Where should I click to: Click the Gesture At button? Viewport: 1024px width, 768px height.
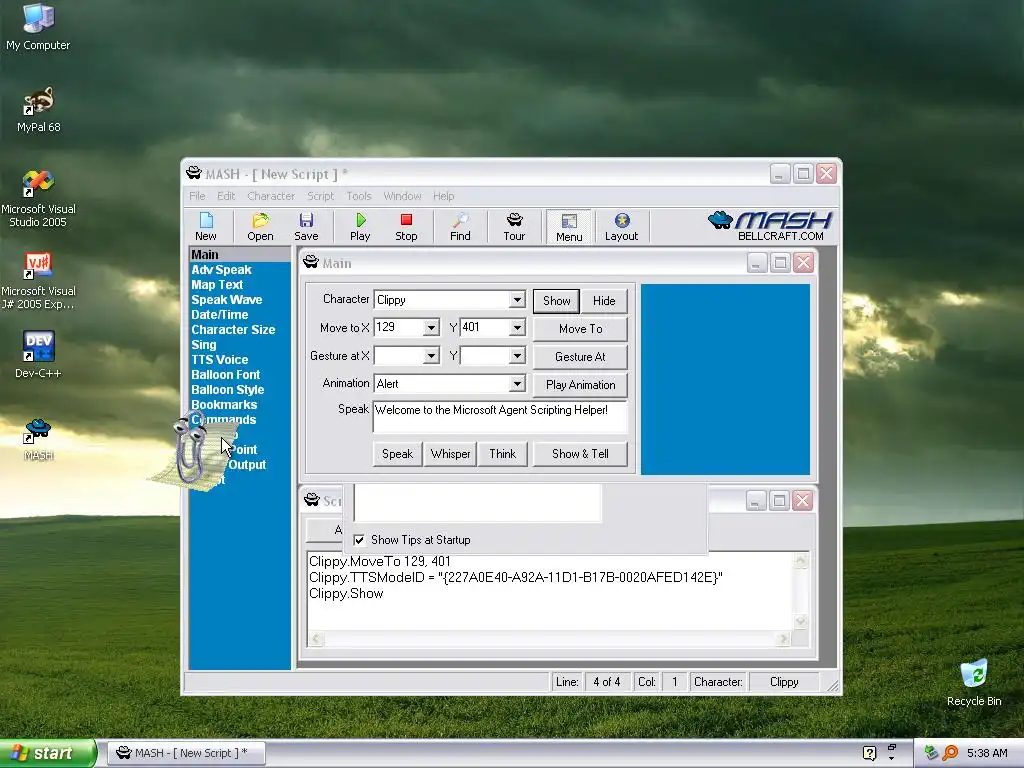pyautogui.click(x=581, y=357)
